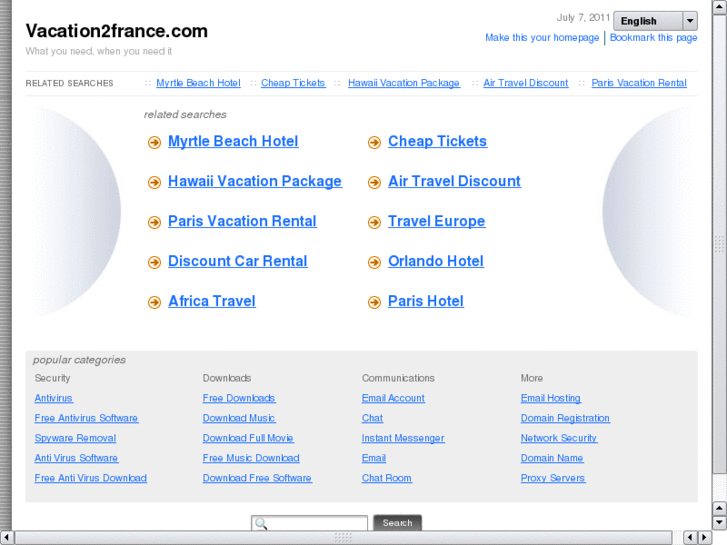This screenshot has height=545, width=727.
Task: Open Free Antivirus Software link
Action: tap(86, 418)
